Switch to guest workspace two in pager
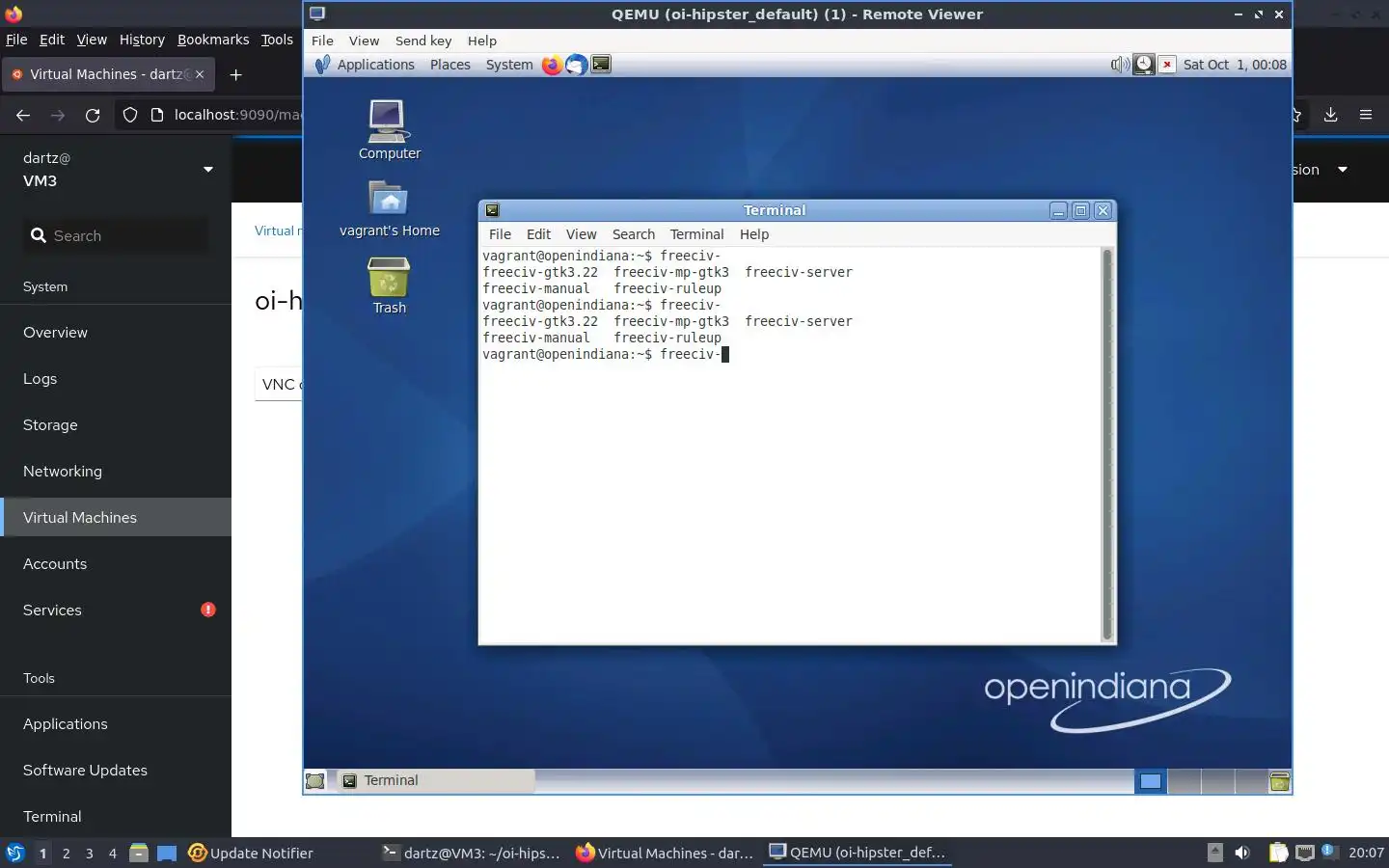This screenshot has width=1389, height=868. [1185, 781]
